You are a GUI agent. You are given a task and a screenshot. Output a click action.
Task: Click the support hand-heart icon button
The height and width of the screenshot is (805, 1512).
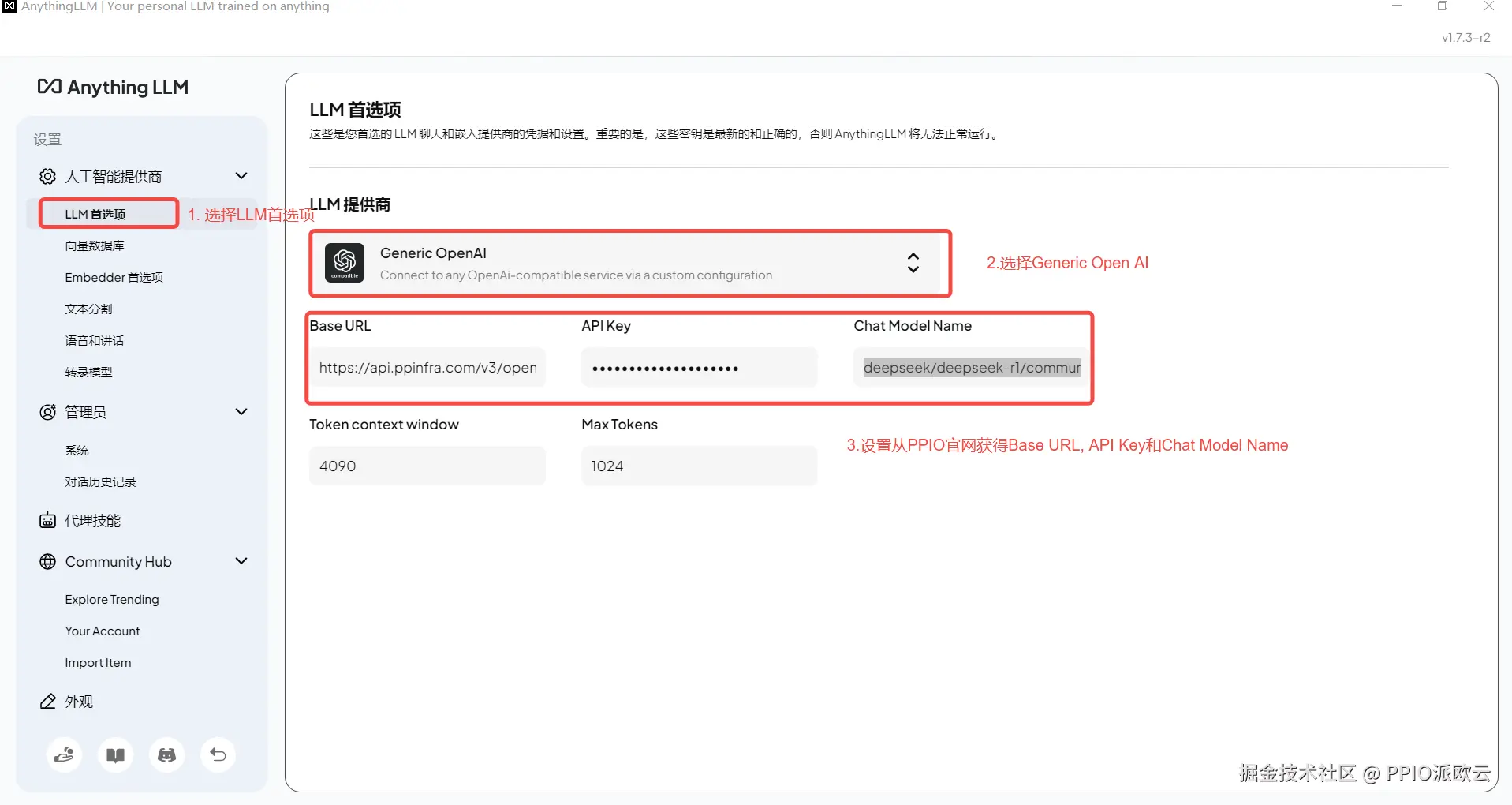point(64,754)
